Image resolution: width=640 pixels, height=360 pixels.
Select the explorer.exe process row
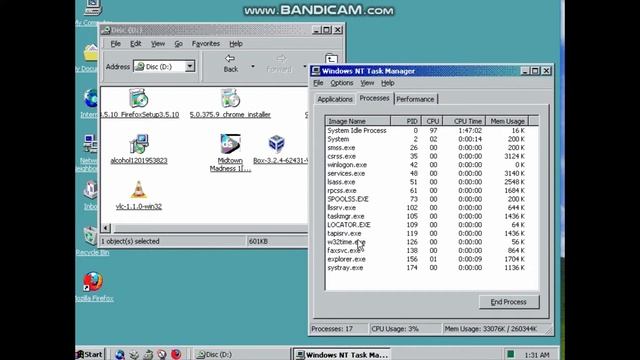point(426,259)
